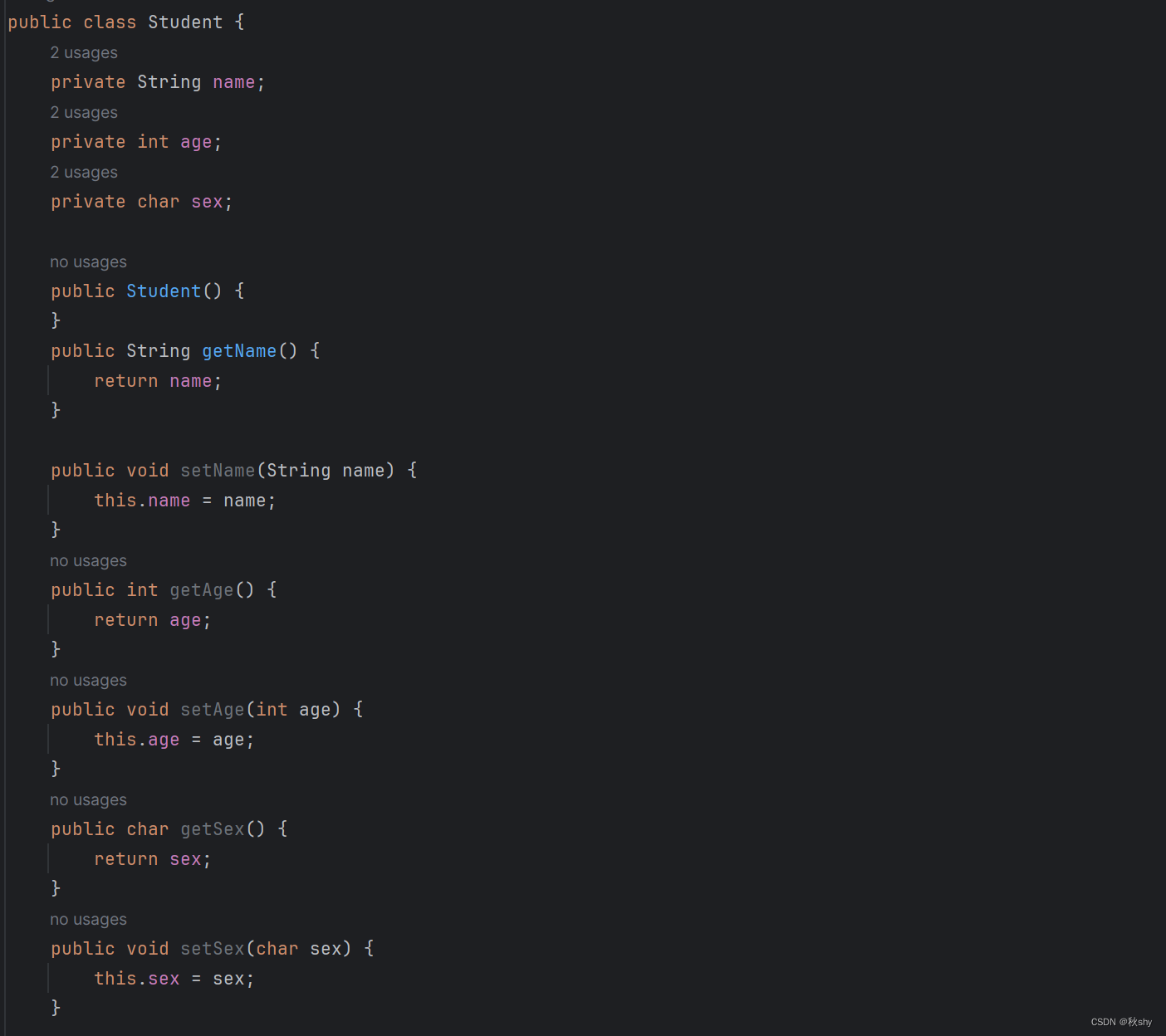Click the 'return age;' statement
1166x1036 pixels.
click(x=153, y=620)
